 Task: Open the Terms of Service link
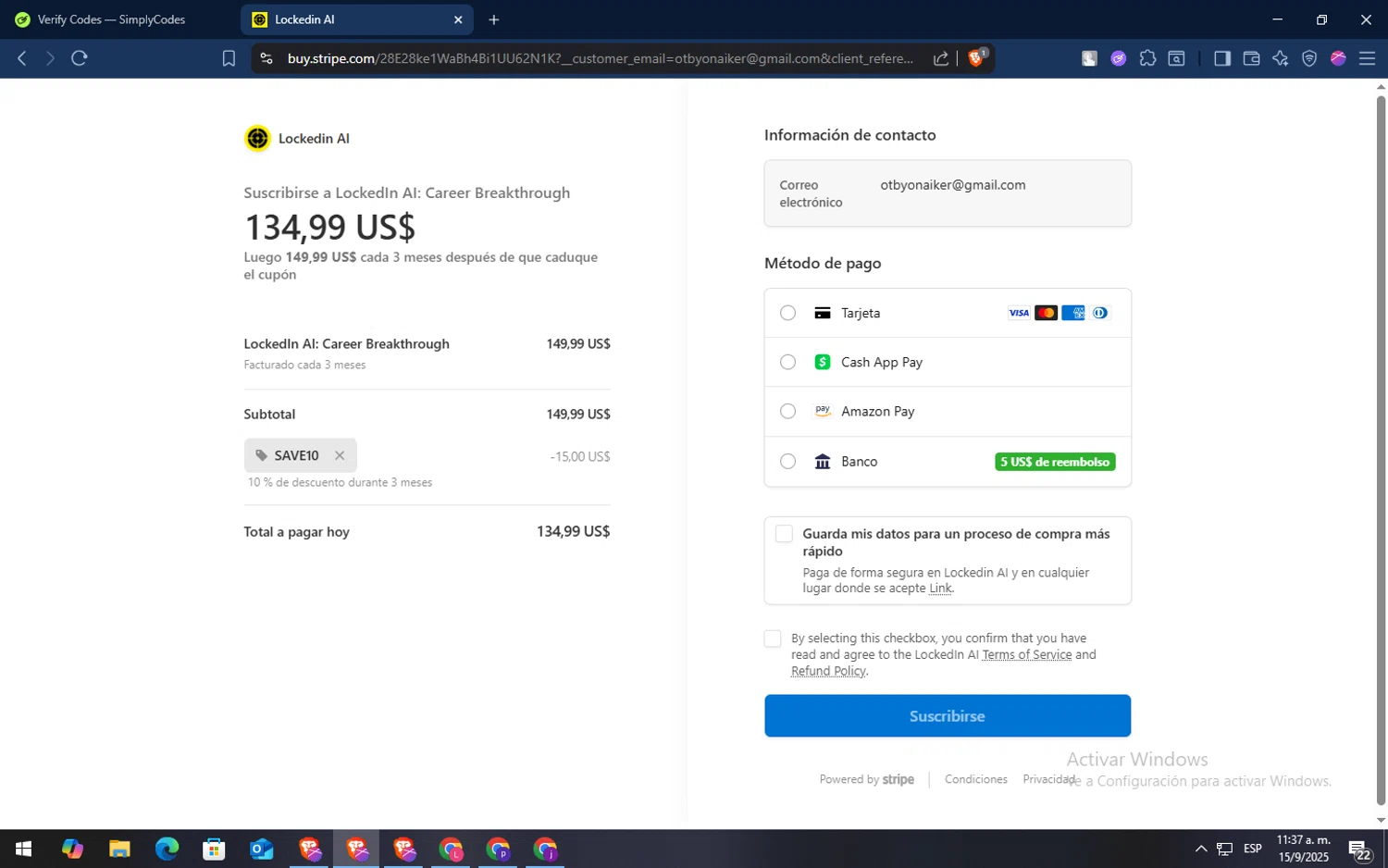[x=1026, y=654]
